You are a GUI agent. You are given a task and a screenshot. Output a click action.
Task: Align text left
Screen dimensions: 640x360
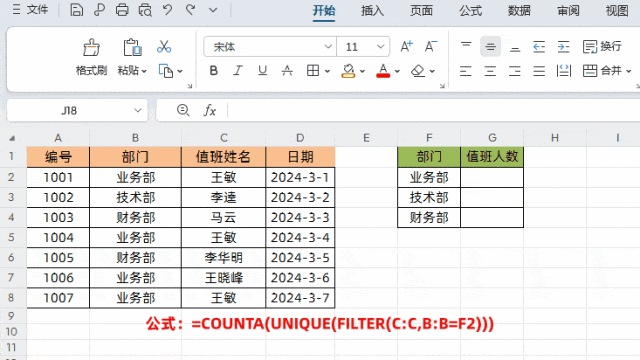pyautogui.click(x=466, y=71)
